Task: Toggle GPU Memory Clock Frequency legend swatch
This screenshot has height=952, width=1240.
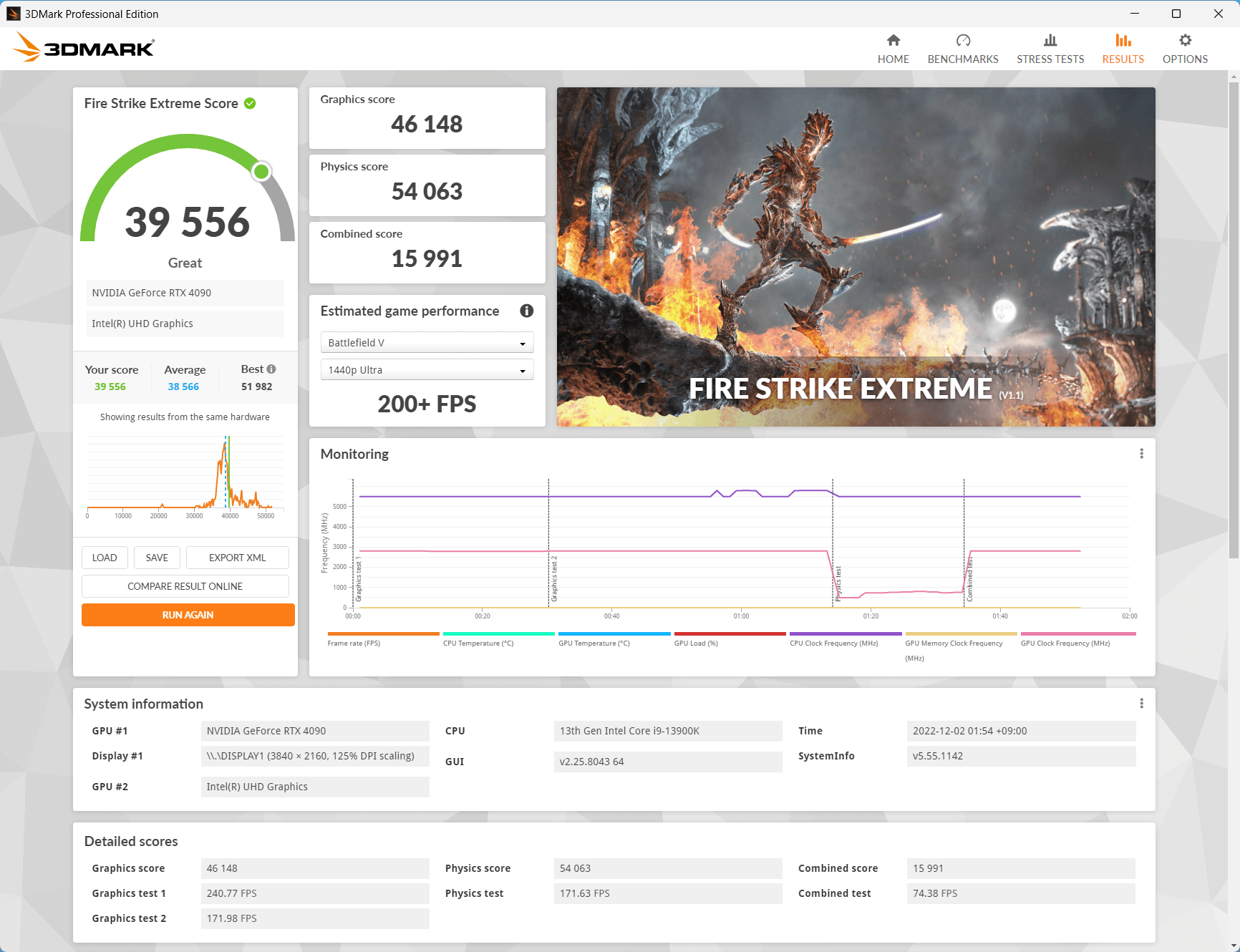Action: click(x=961, y=633)
